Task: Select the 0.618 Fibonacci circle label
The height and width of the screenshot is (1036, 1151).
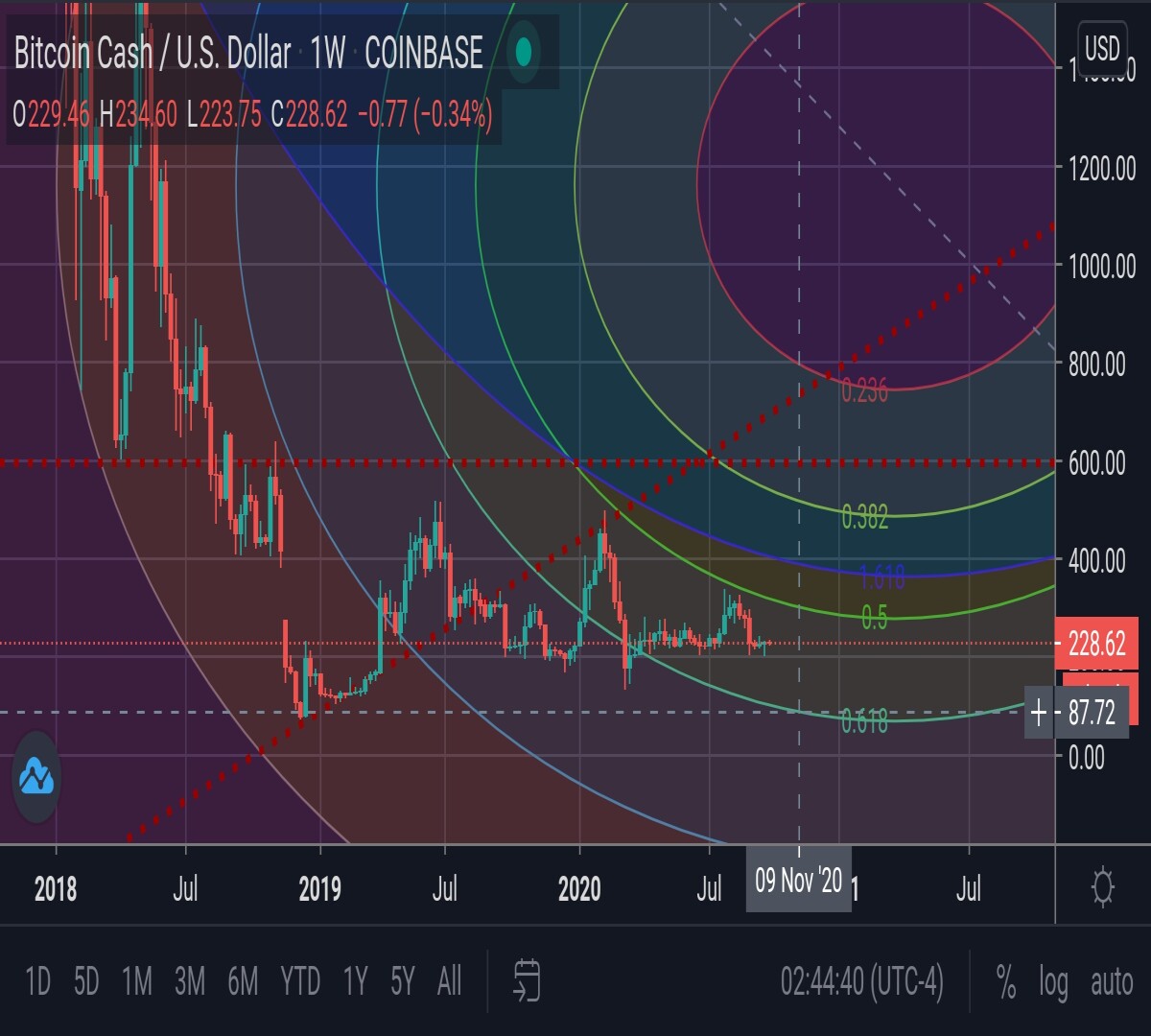Action: (864, 719)
